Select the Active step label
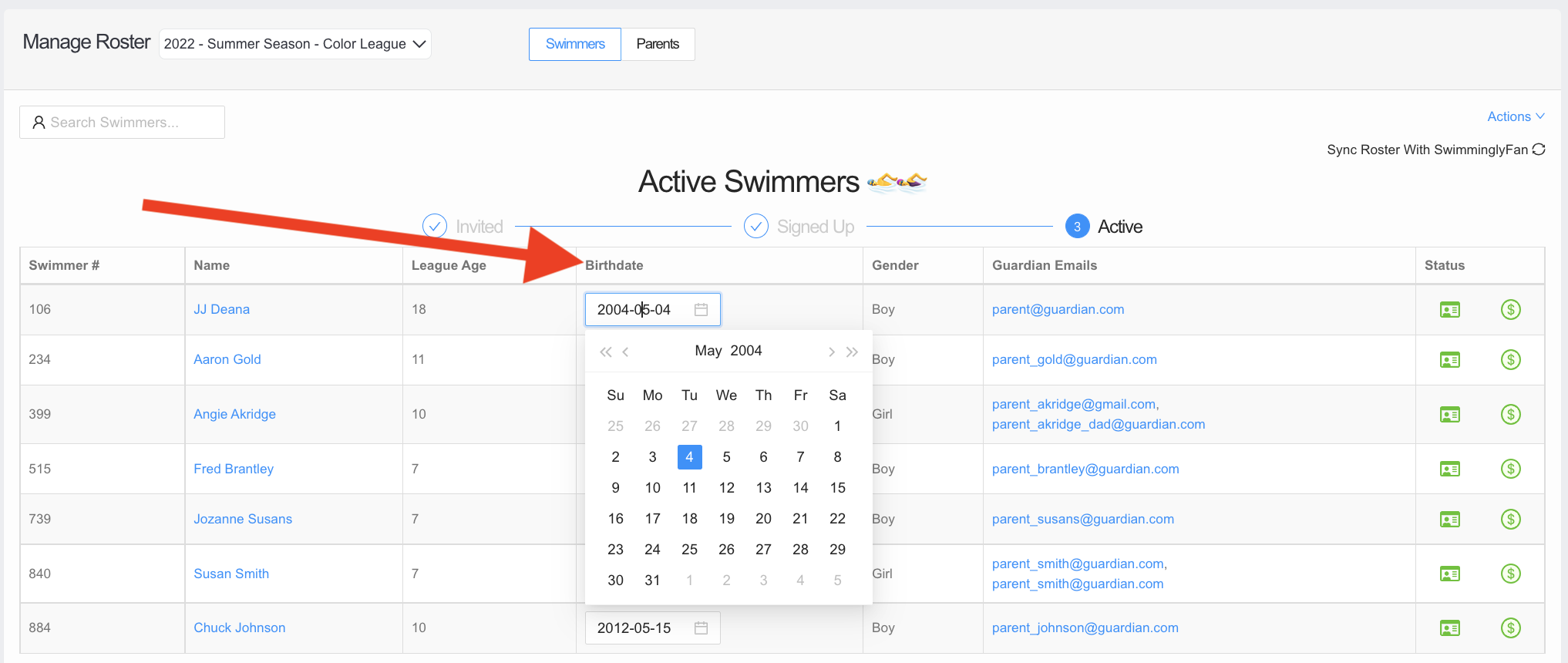 pos(1120,227)
